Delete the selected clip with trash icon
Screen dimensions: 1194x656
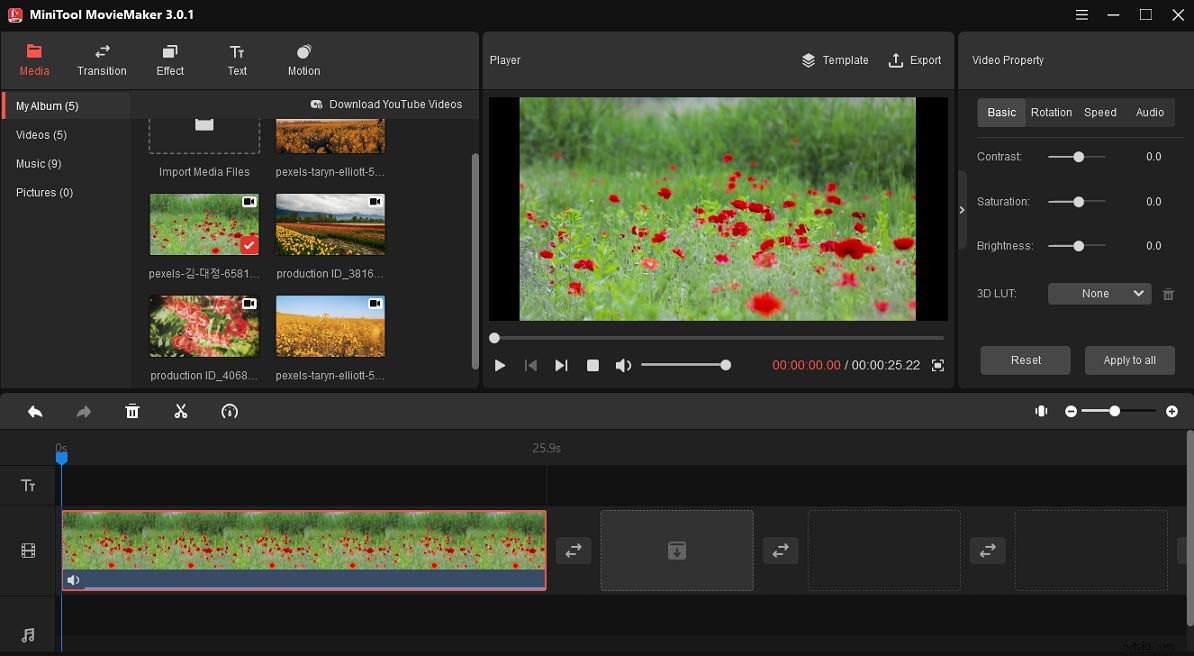132,411
